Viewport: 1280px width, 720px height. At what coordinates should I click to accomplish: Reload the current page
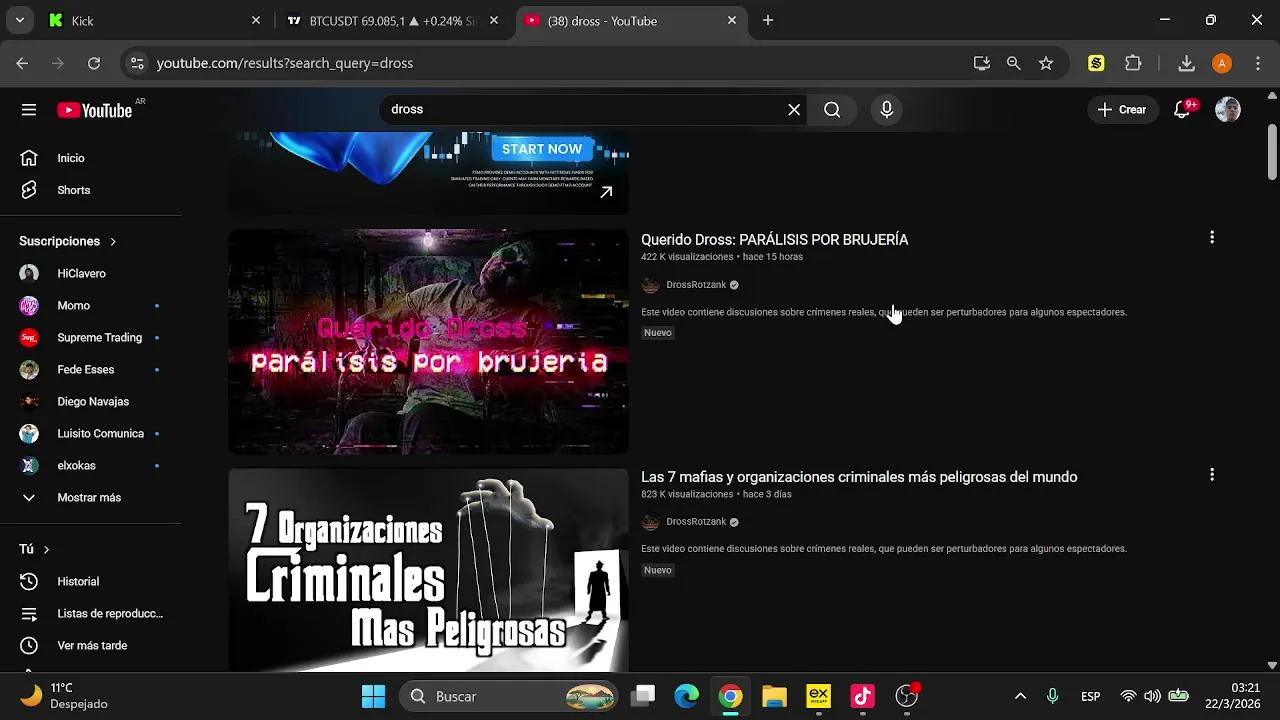(x=94, y=63)
